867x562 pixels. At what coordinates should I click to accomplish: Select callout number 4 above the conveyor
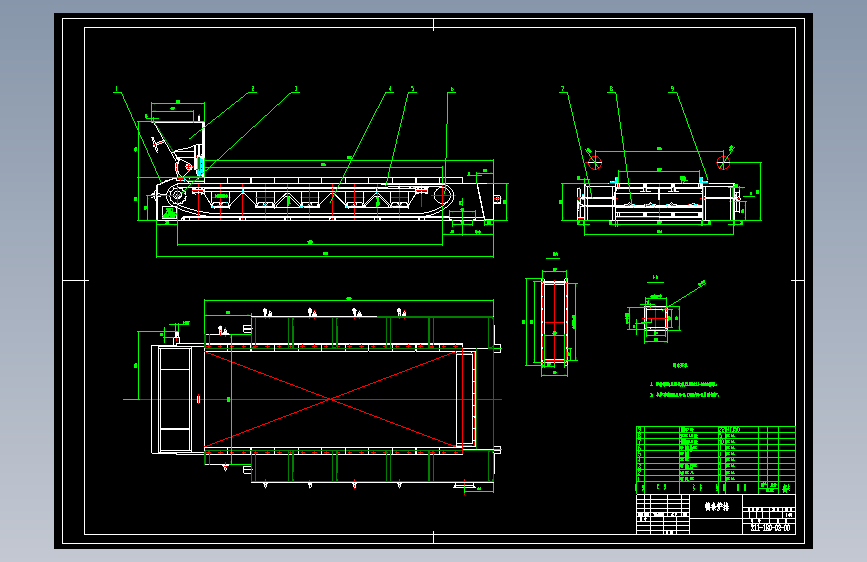pos(390,89)
